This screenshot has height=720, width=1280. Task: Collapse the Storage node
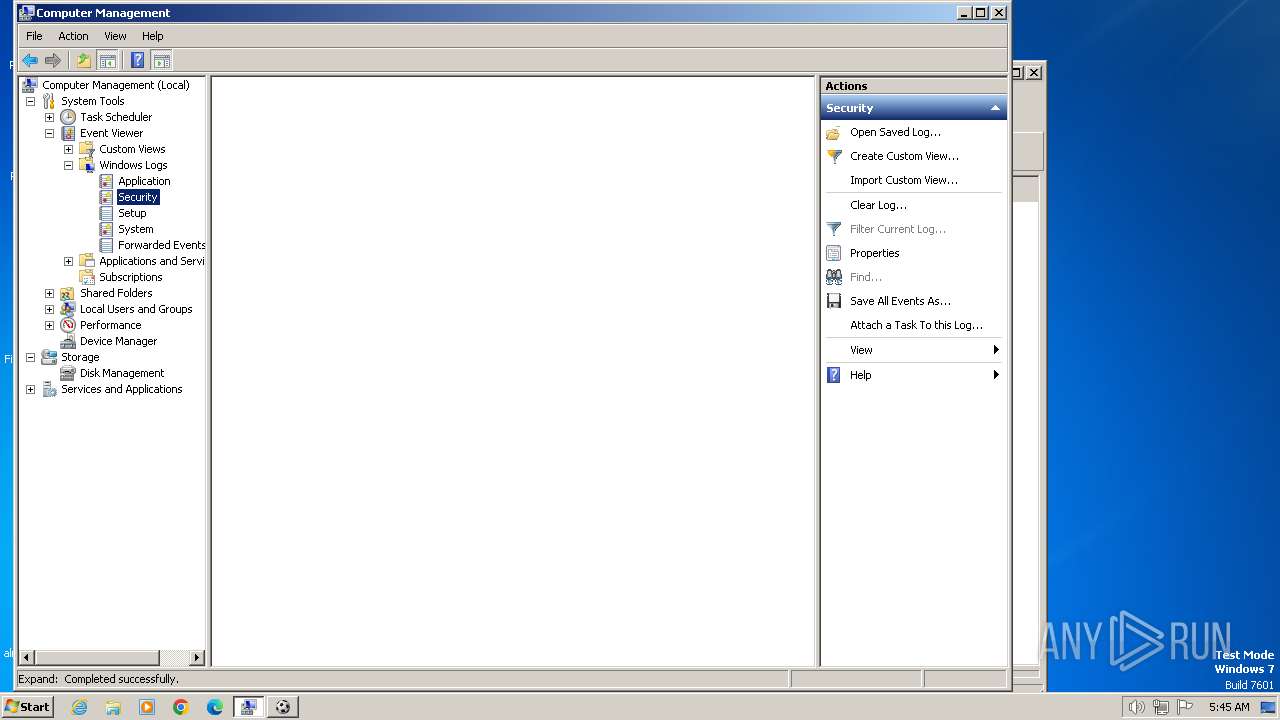coord(30,357)
